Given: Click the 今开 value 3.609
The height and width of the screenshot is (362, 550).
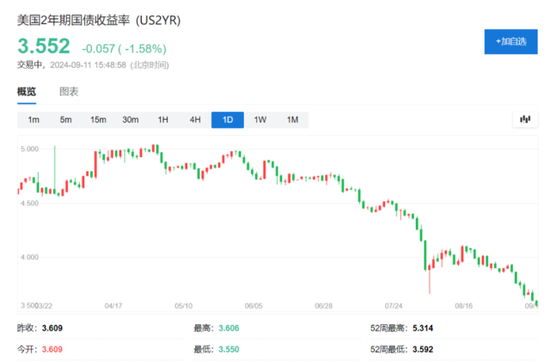Looking at the screenshot, I should pos(52,349).
